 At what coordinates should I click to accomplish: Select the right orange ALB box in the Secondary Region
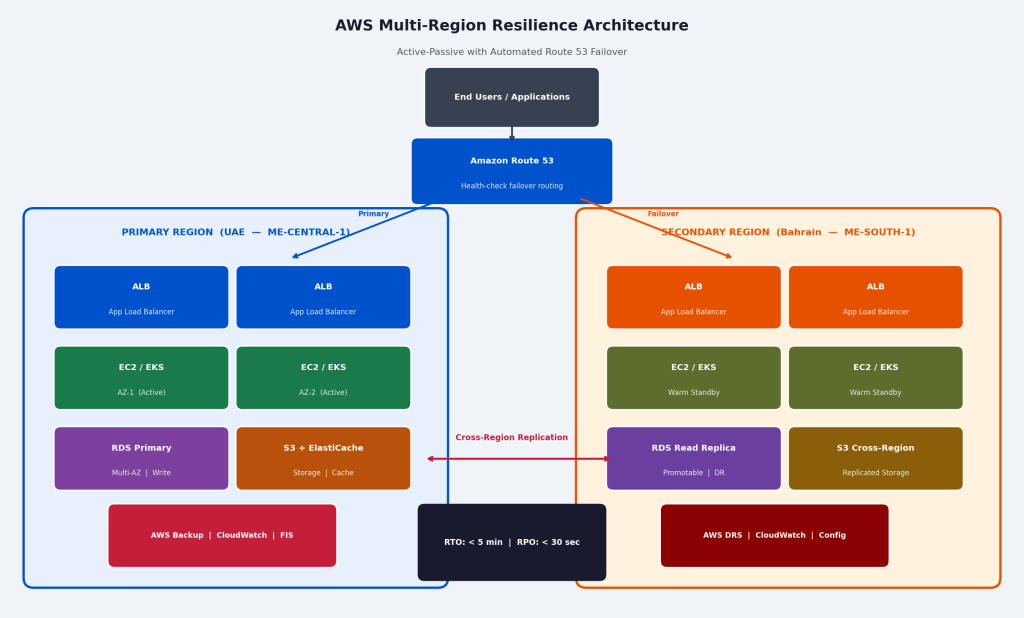[876, 297]
